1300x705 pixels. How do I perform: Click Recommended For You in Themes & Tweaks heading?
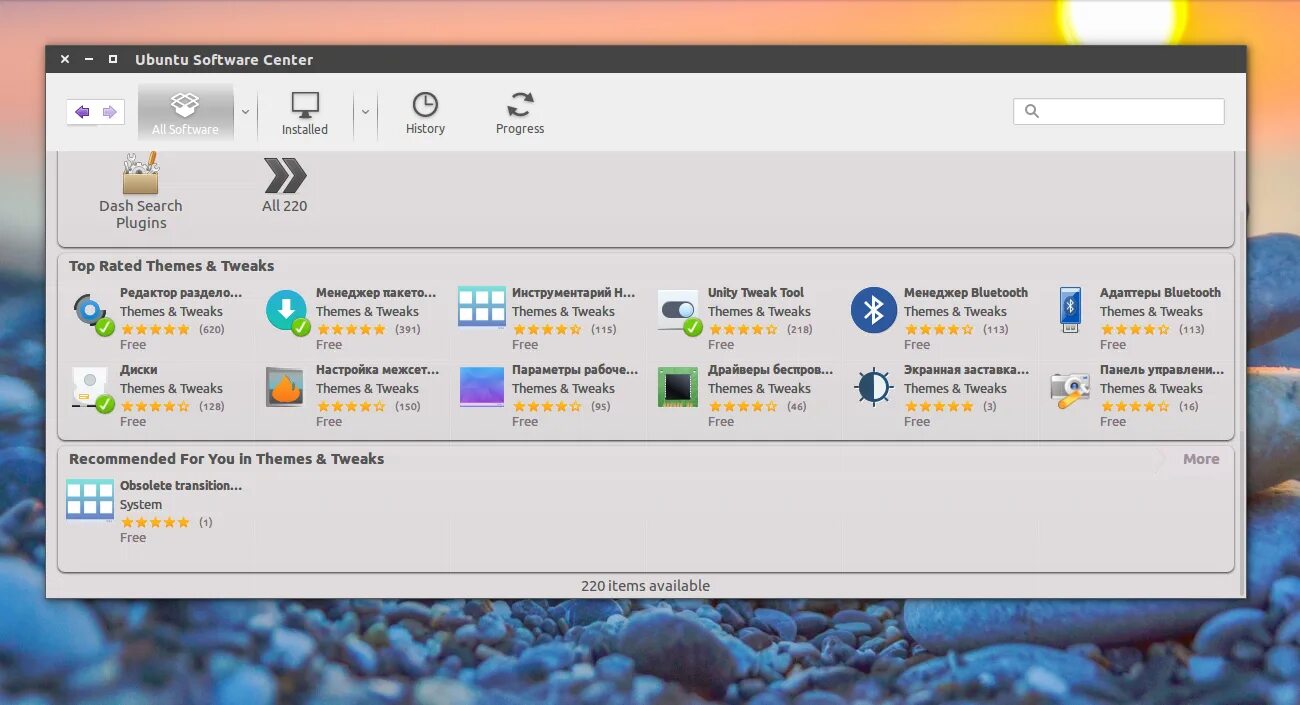point(226,459)
